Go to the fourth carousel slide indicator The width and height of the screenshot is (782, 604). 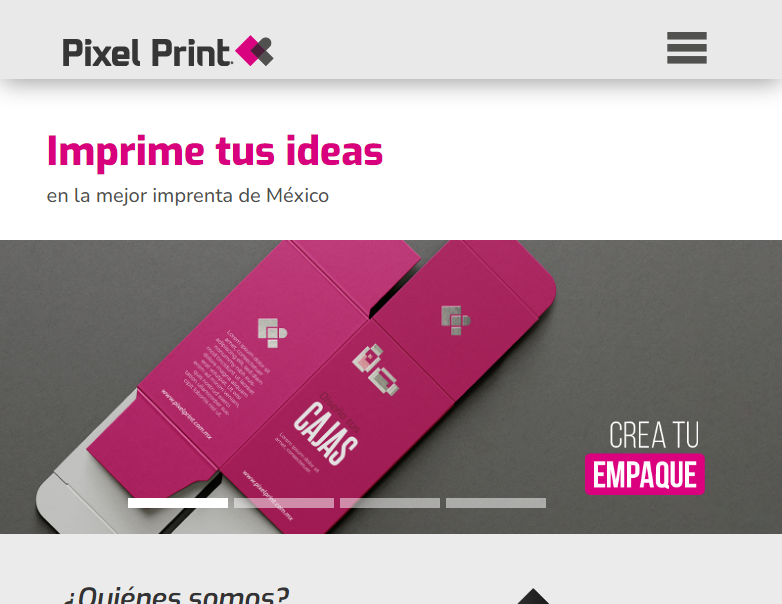496,503
